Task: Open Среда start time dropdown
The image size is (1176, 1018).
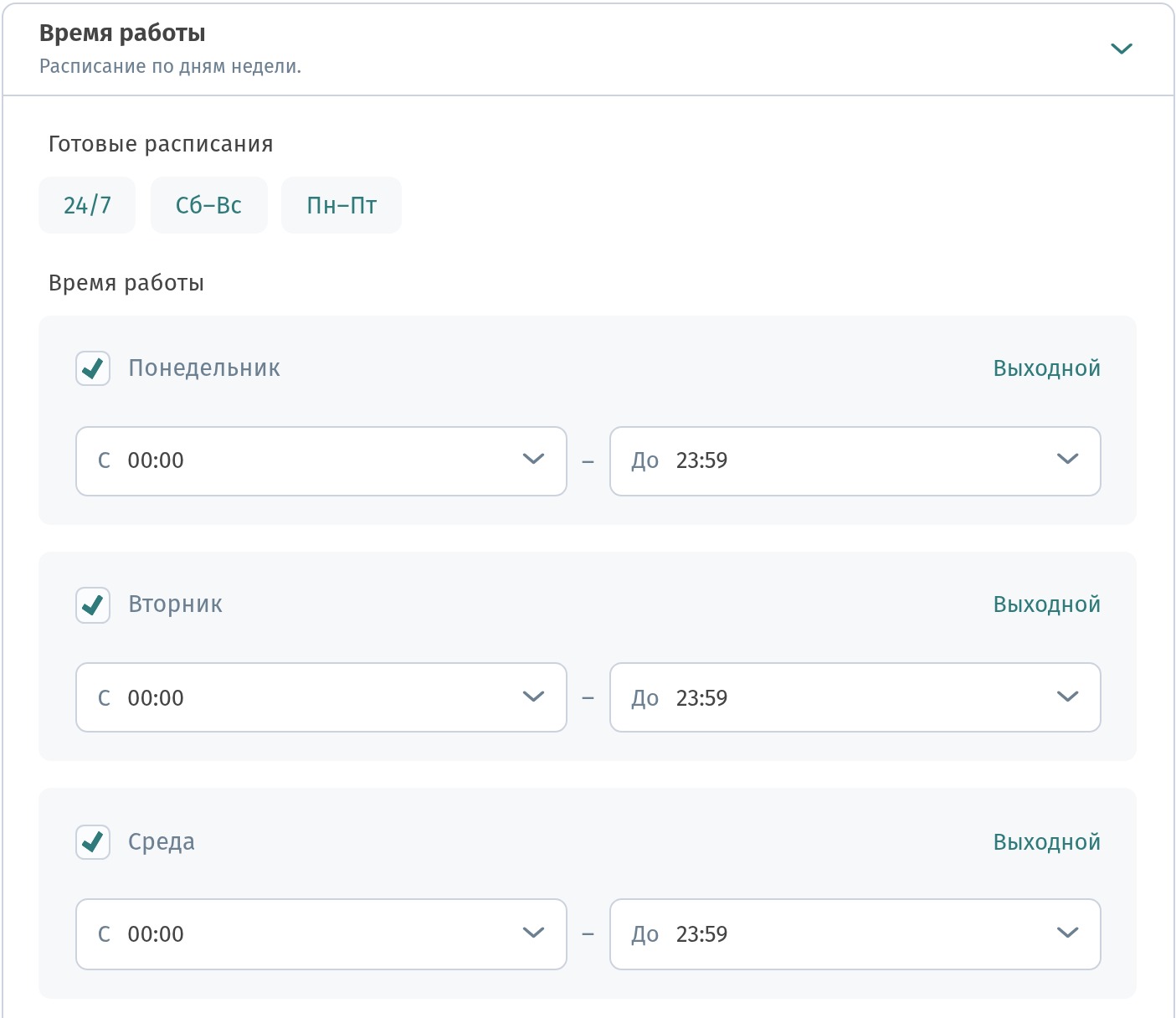Action: pyautogui.click(x=321, y=934)
